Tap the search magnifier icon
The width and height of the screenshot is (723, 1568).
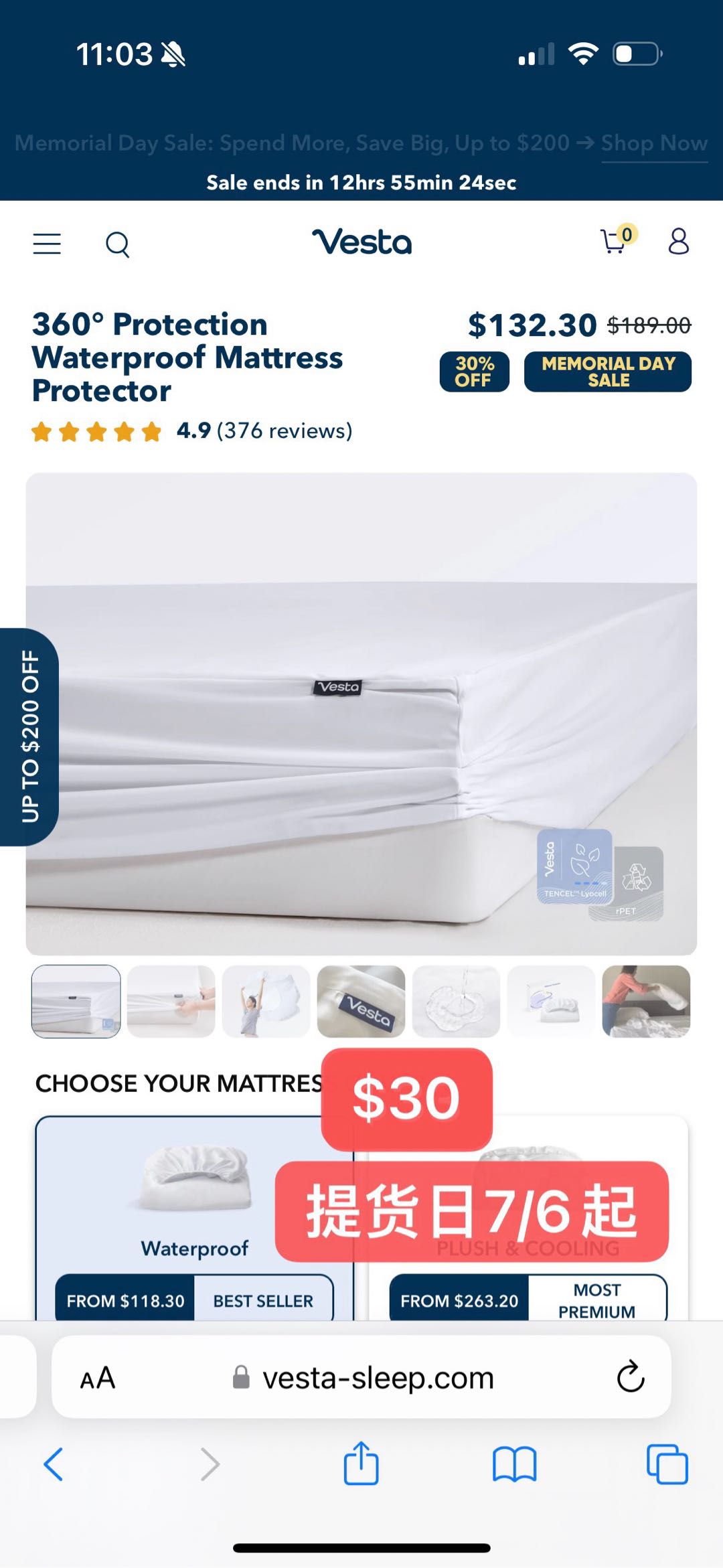(x=117, y=244)
